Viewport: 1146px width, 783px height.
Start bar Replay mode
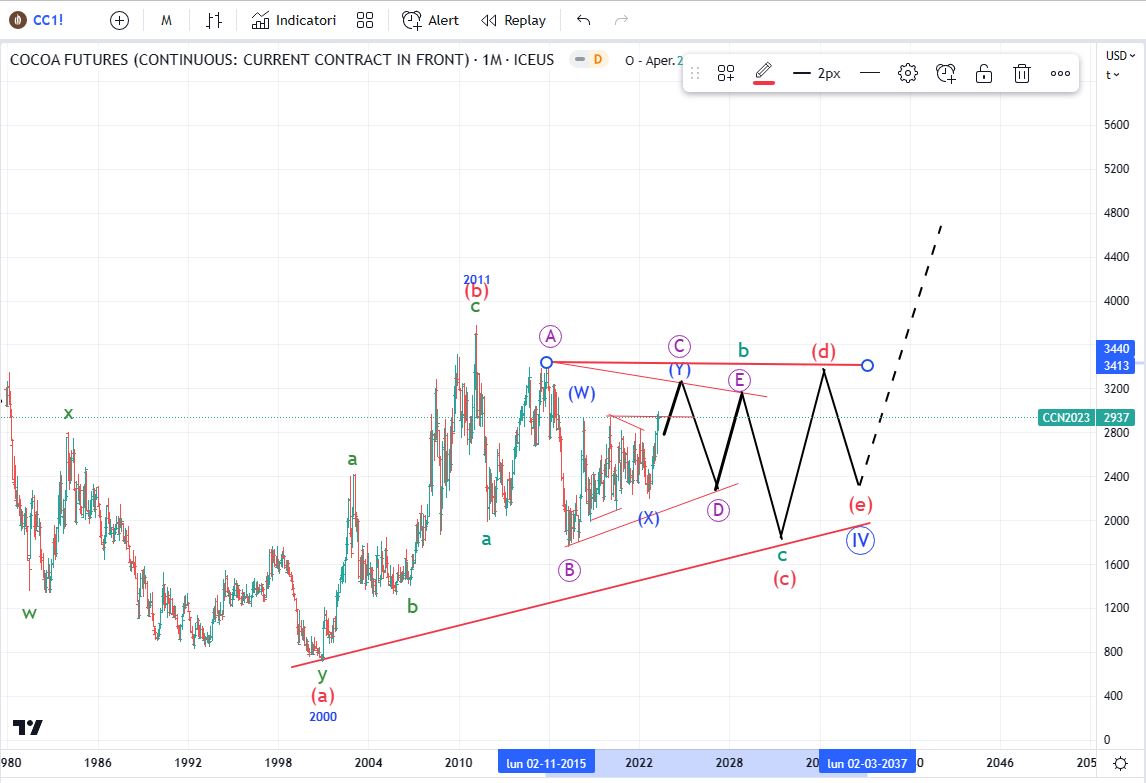[513, 20]
